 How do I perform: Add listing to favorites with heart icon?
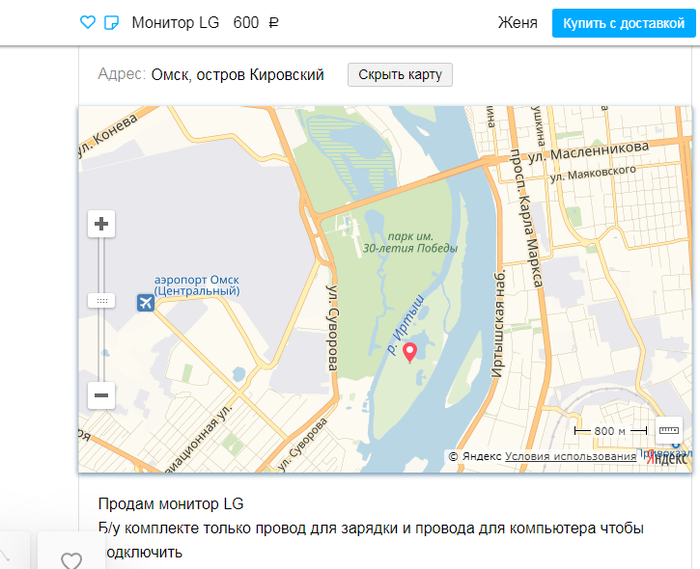click(x=88, y=22)
